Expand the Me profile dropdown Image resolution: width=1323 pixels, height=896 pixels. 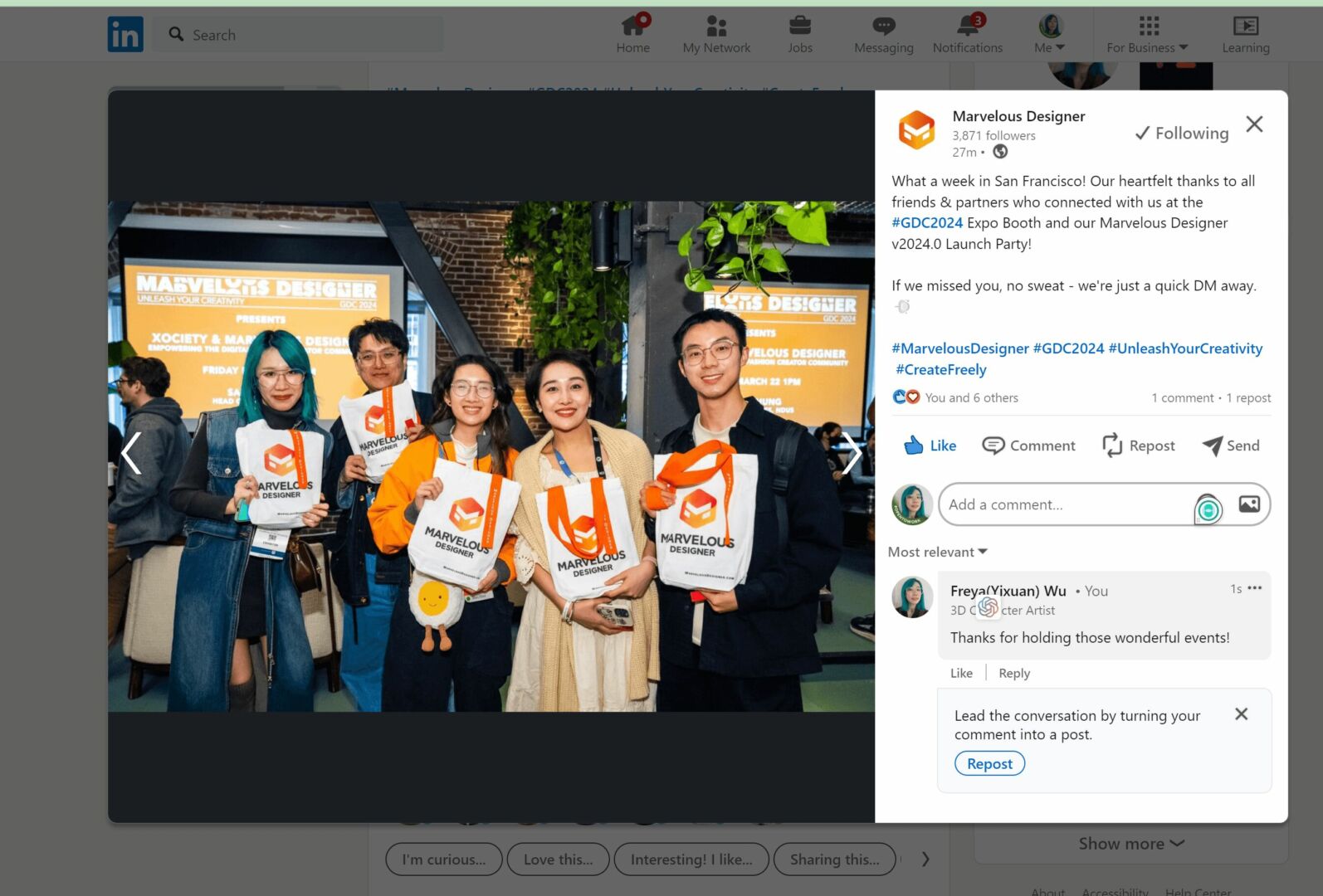[x=1049, y=34]
